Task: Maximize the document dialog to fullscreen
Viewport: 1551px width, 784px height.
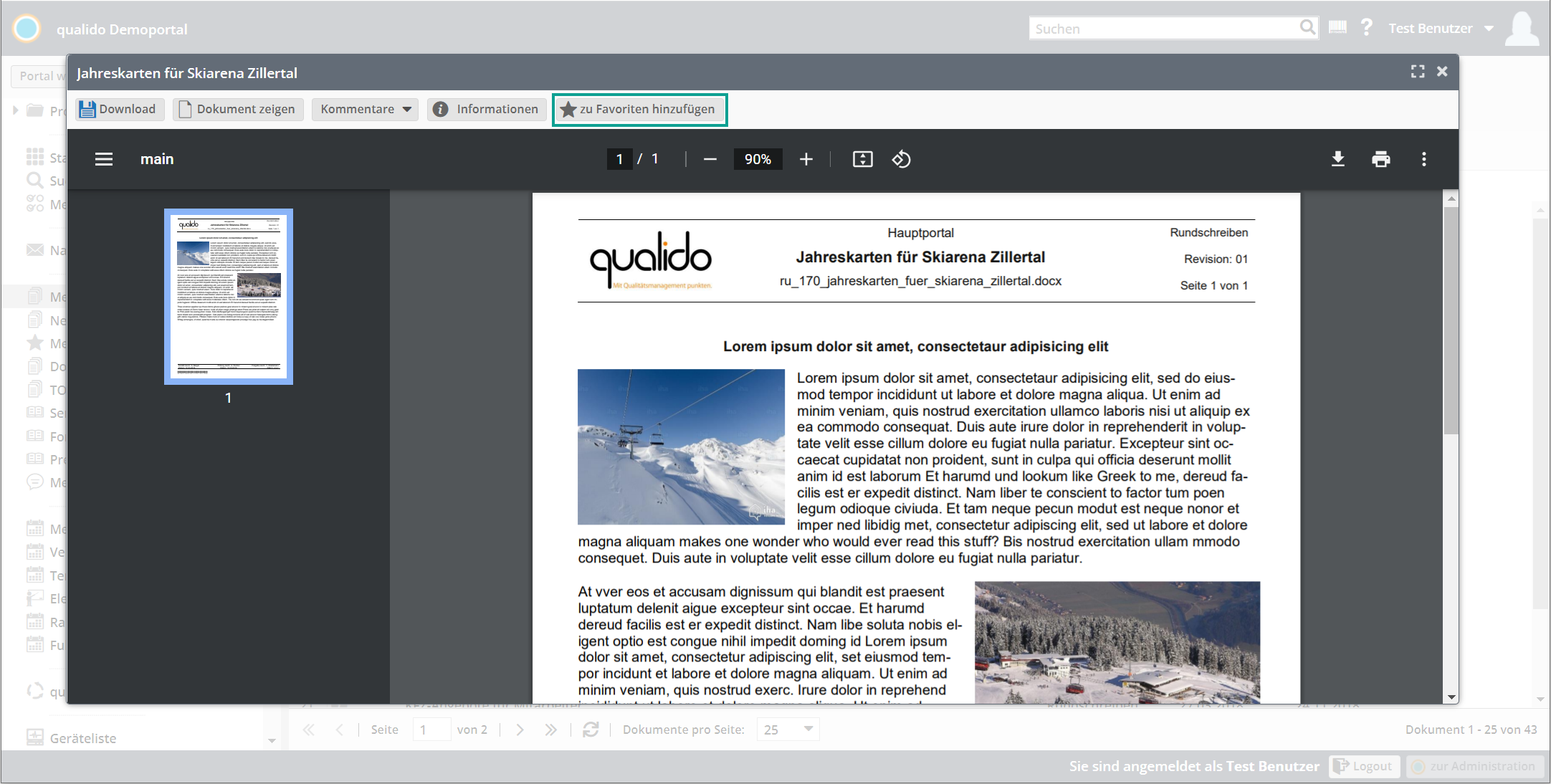Action: pos(1418,72)
